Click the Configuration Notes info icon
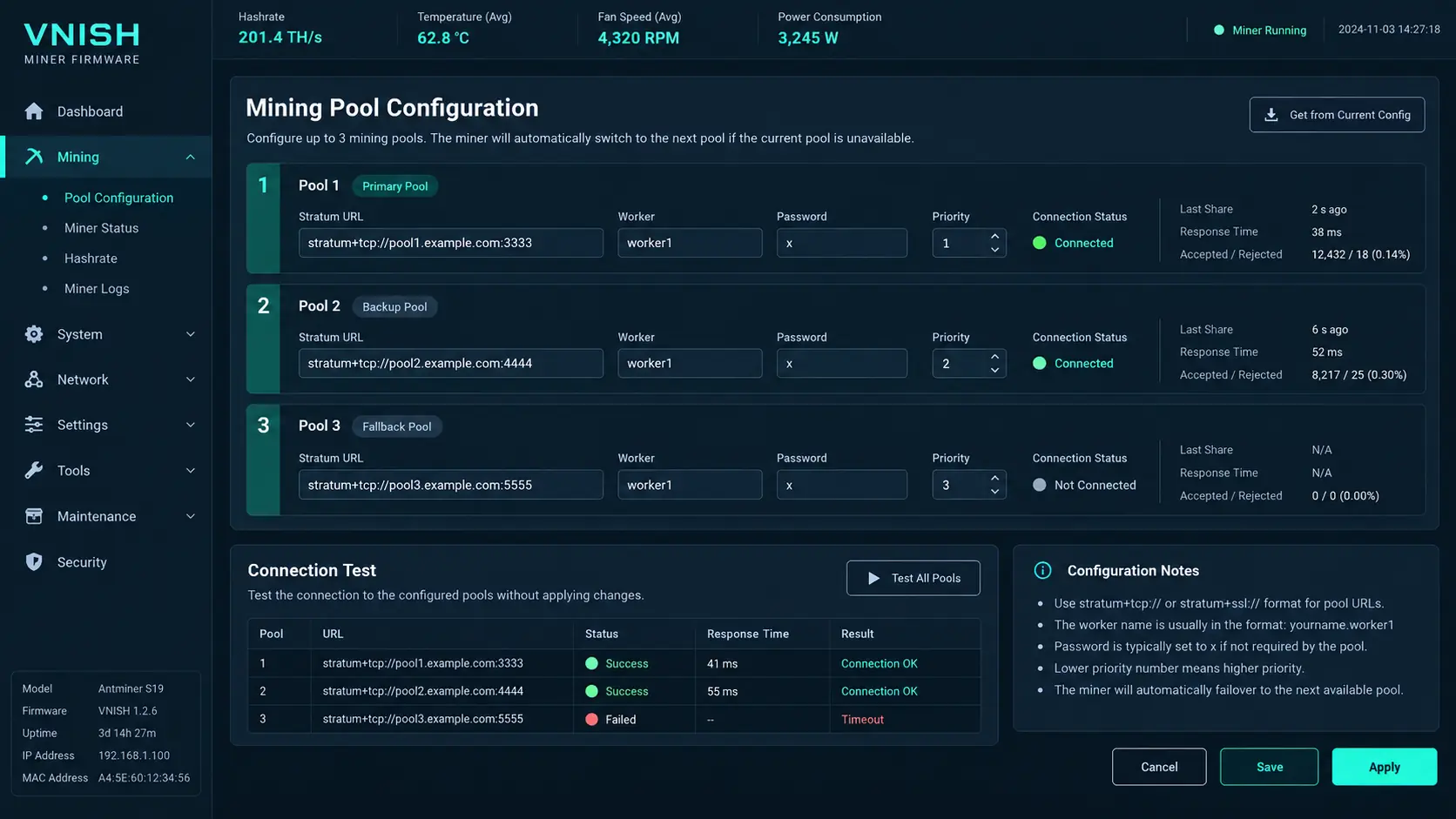Screen dimensions: 1456x819 coord(1042,571)
